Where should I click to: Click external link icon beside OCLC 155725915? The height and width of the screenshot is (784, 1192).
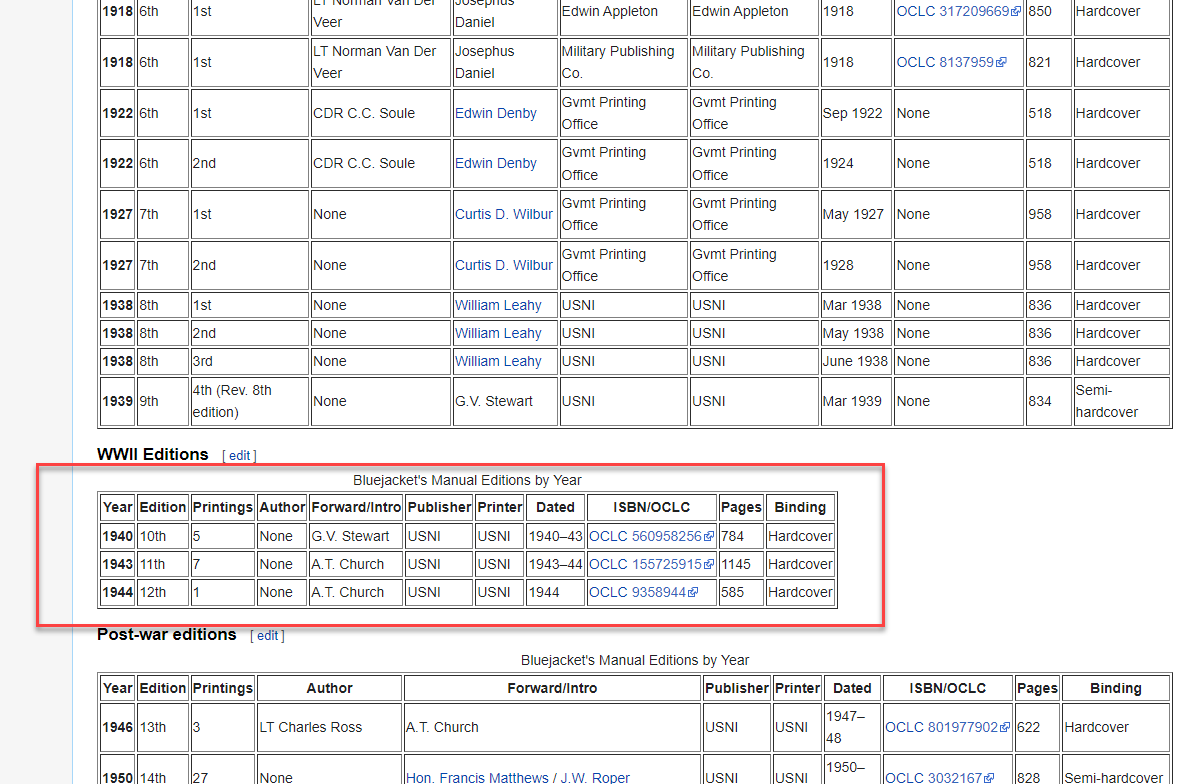(x=709, y=564)
